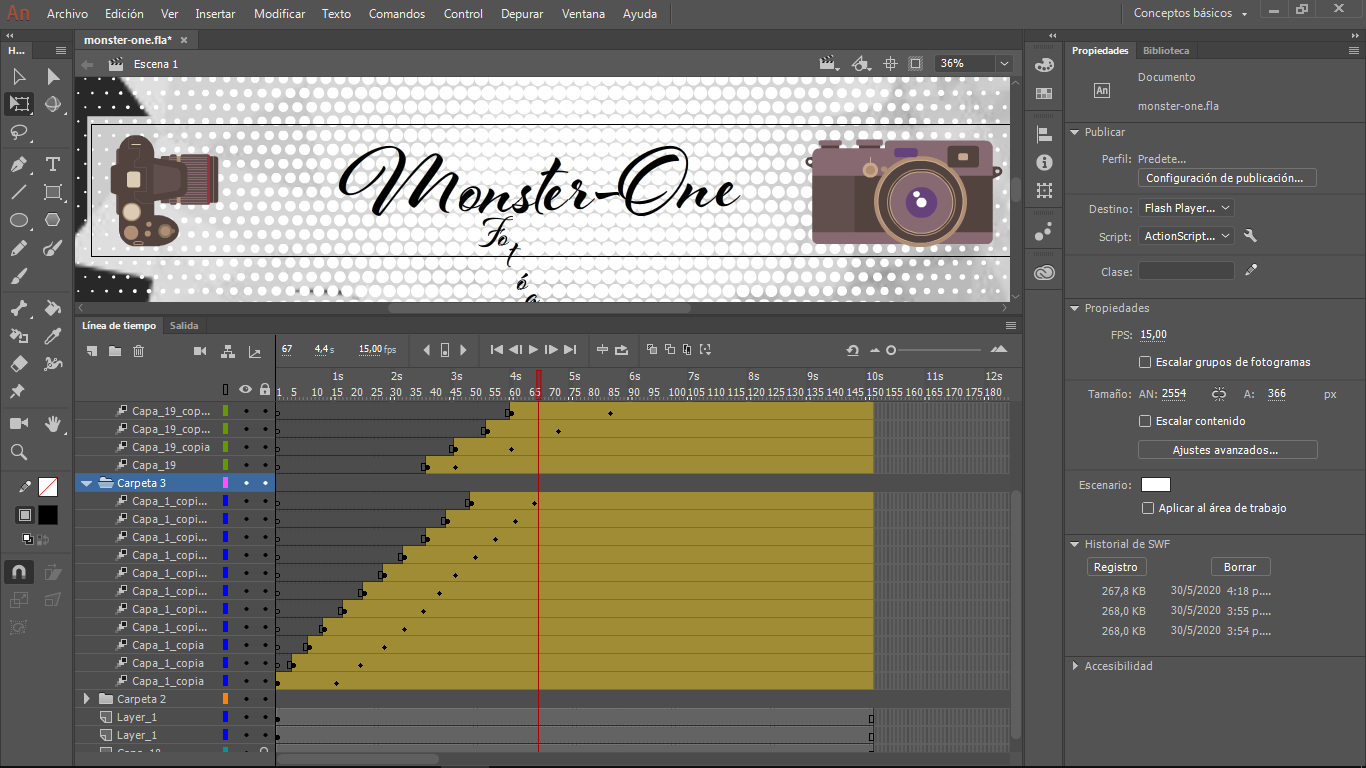Select the Eyedropper tool
The width and height of the screenshot is (1366, 768).
[53, 336]
